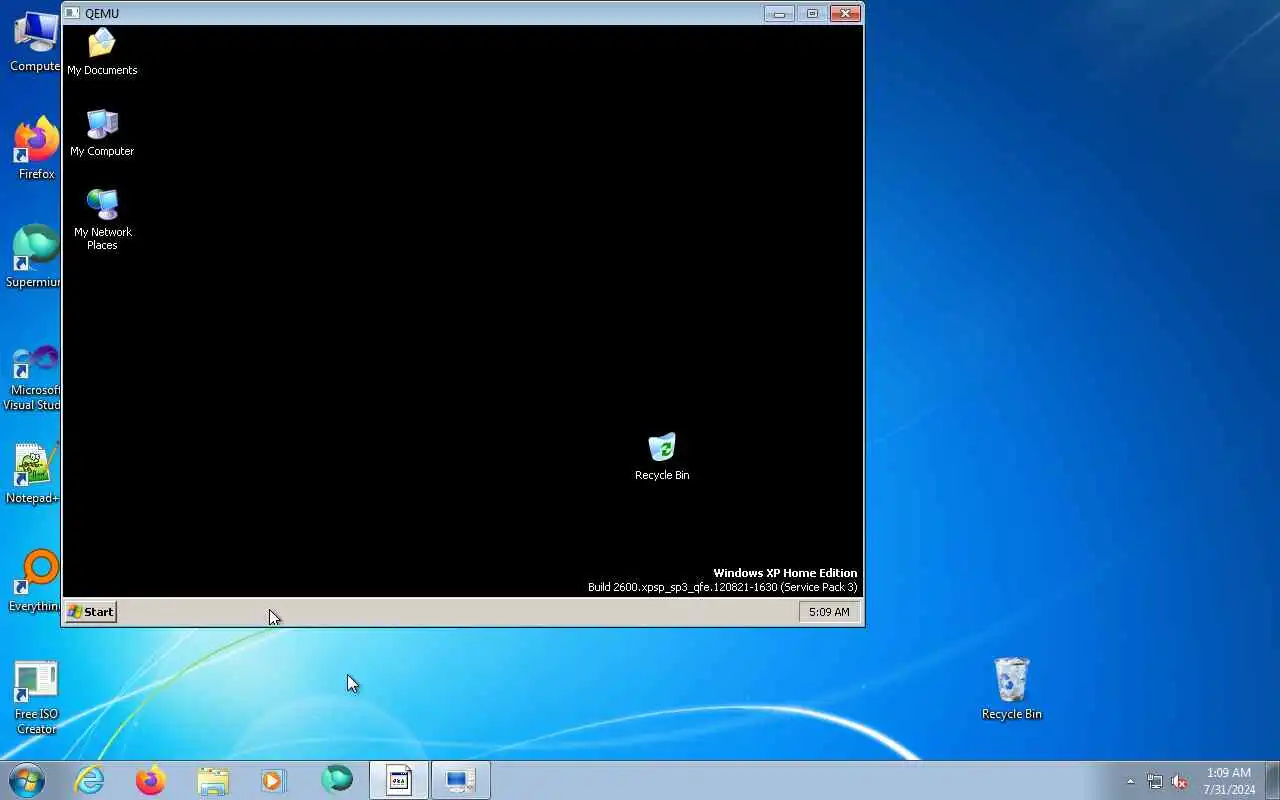Click muted volume tray icon
Screen dimensions: 1280x800
pos(1180,781)
